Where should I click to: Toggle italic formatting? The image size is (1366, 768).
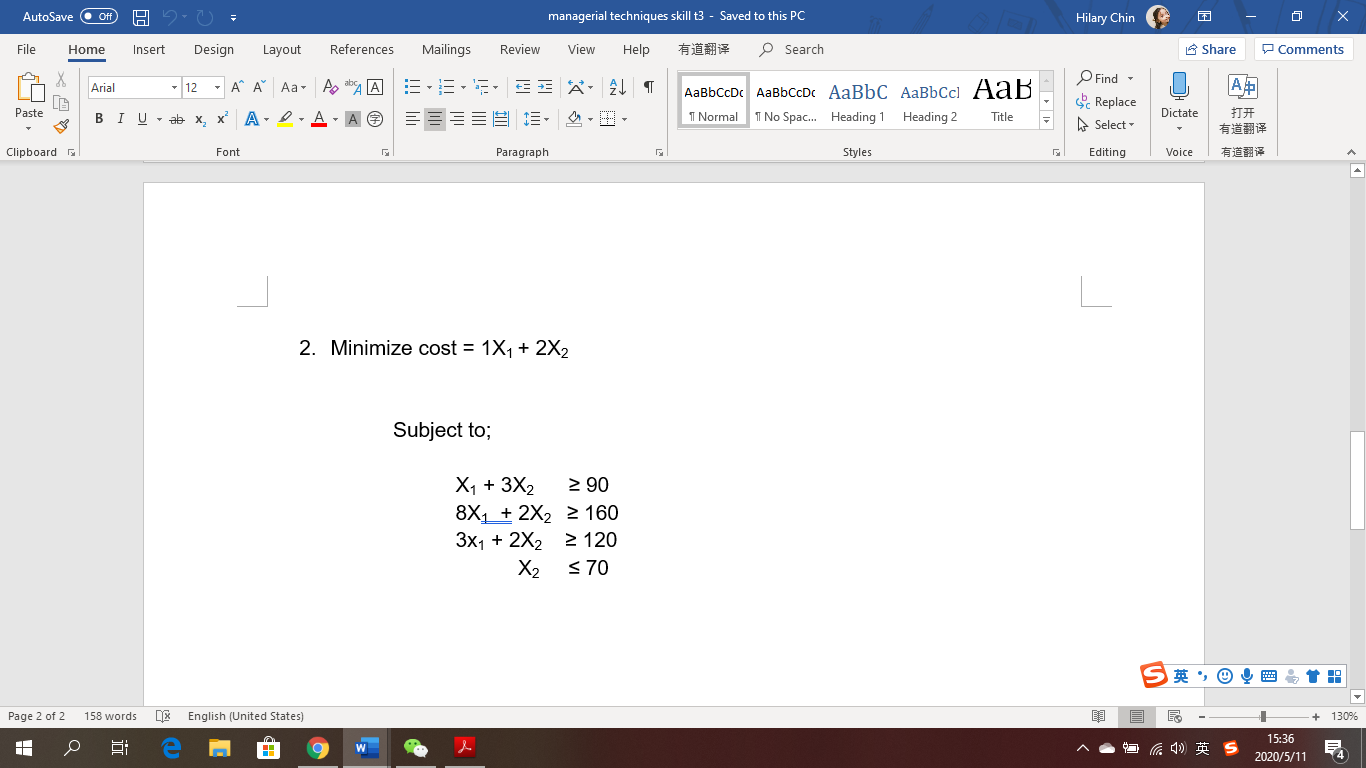pyautogui.click(x=120, y=119)
